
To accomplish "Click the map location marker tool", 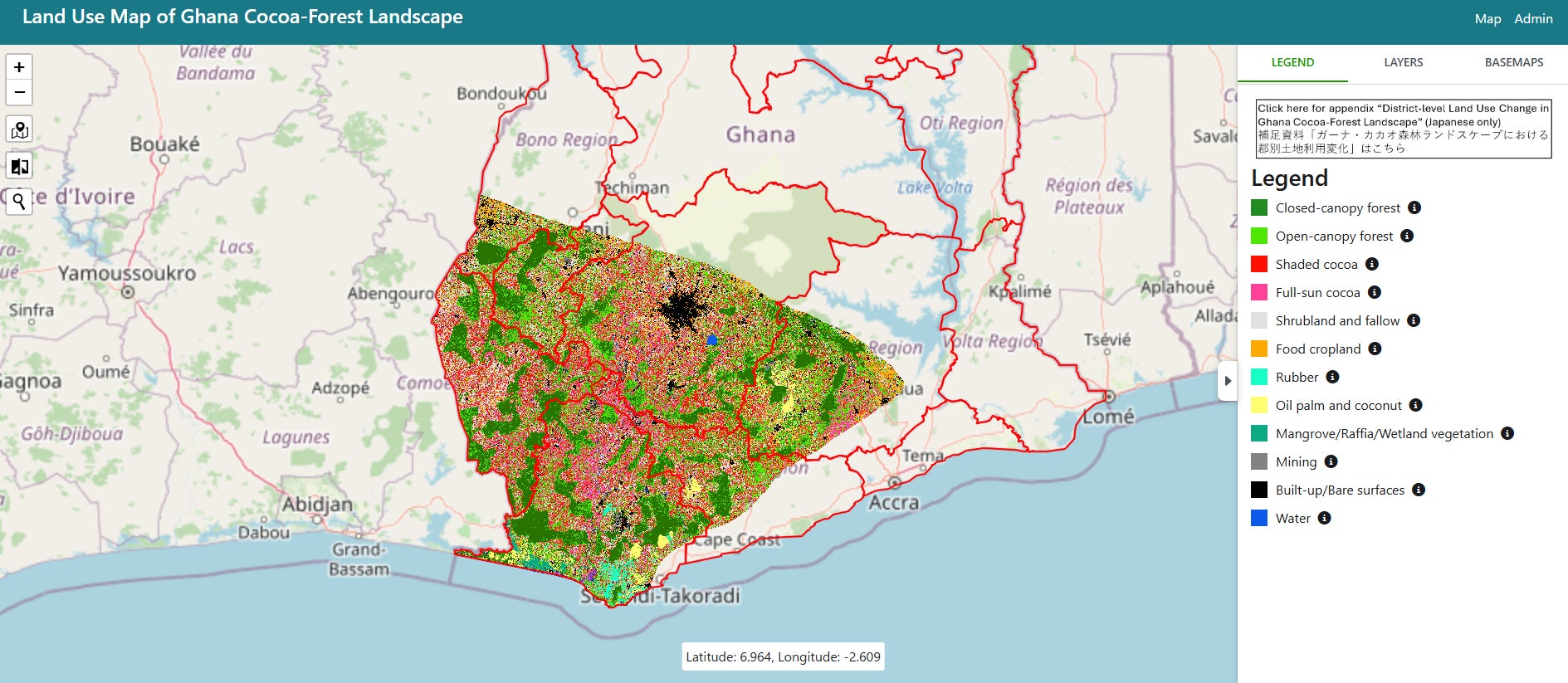I will coord(19,129).
